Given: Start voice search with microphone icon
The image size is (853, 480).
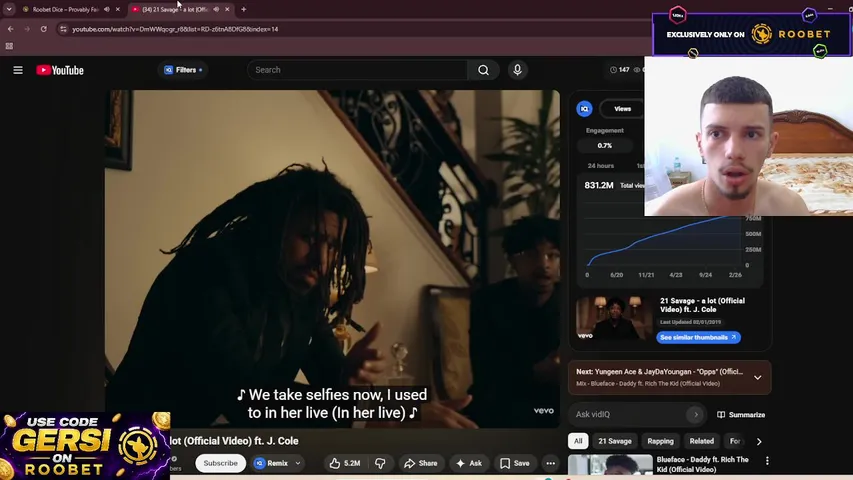Looking at the screenshot, I should click(517, 70).
